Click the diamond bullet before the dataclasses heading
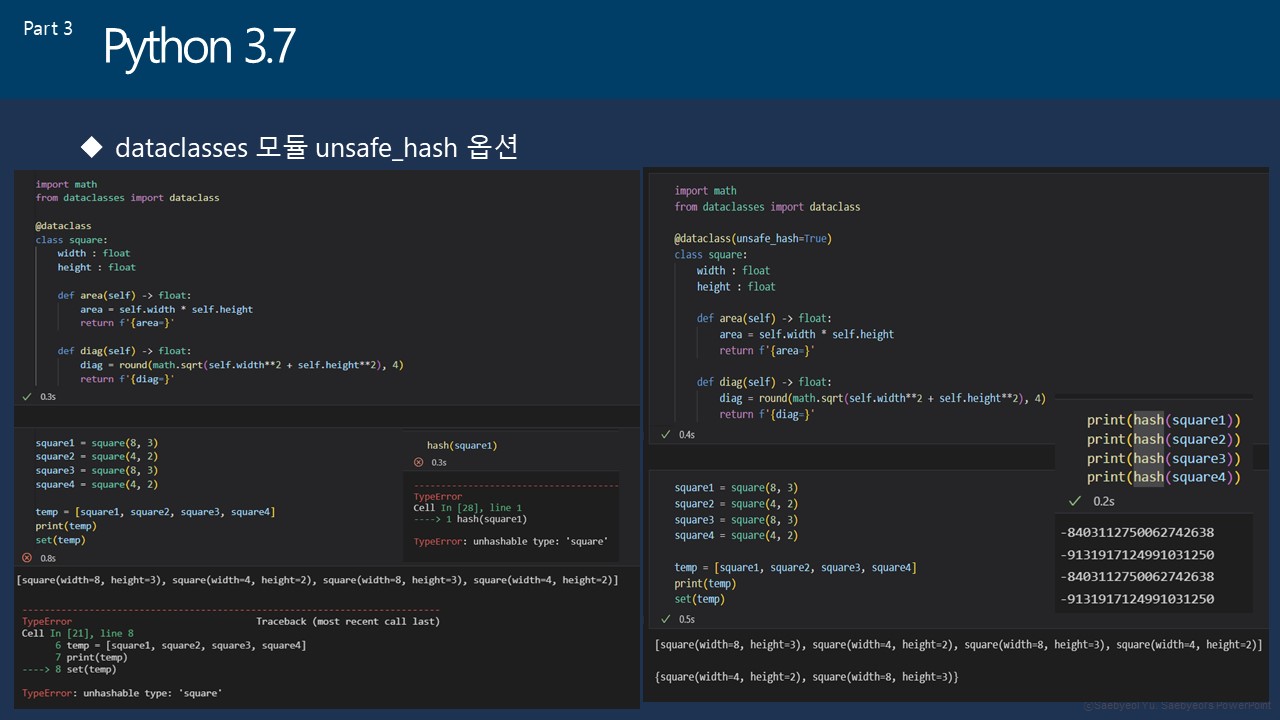The image size is (1280, 720). click(92, 148)
